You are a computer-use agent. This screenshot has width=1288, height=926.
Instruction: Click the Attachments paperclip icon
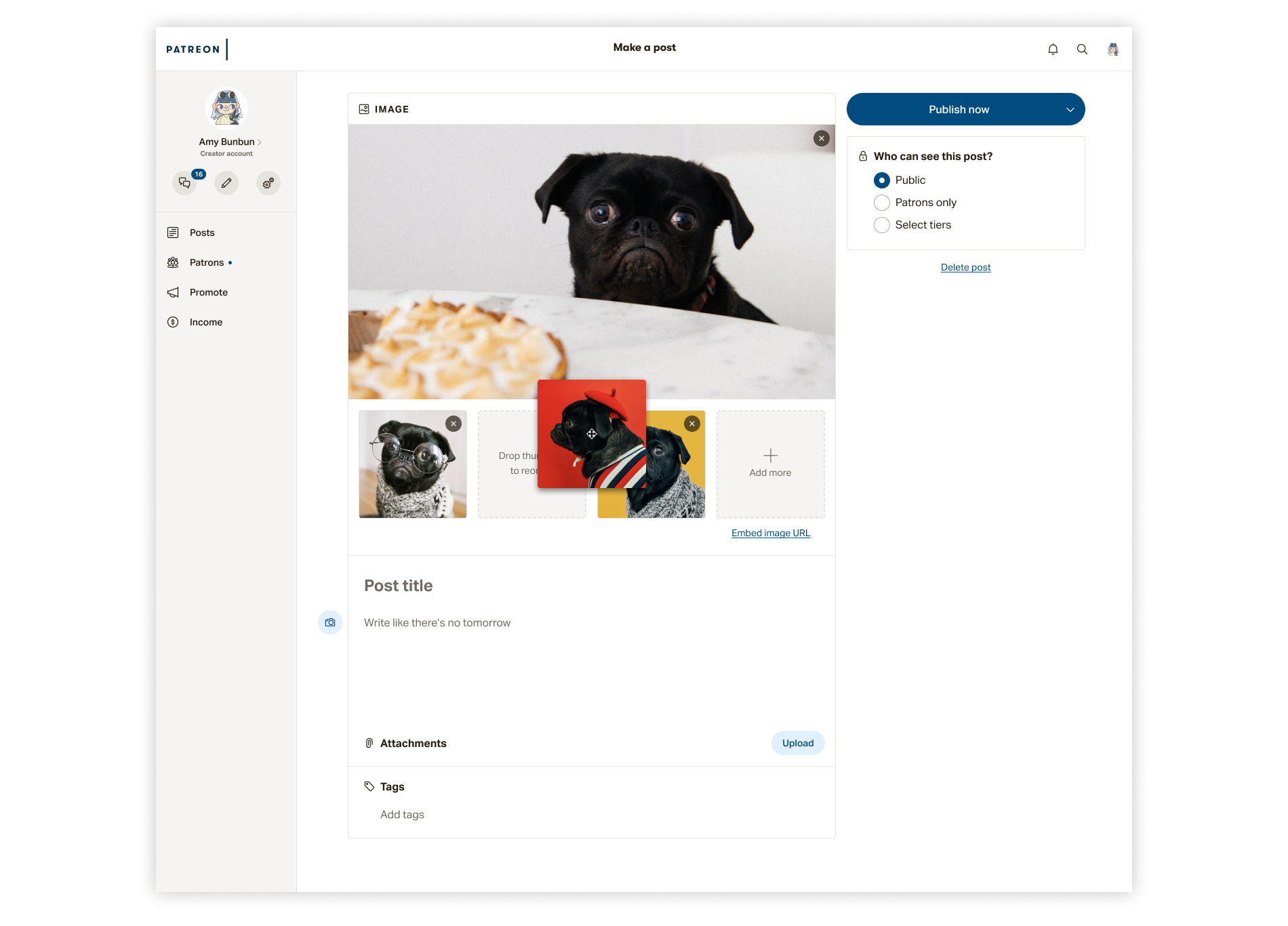(369, 743)
